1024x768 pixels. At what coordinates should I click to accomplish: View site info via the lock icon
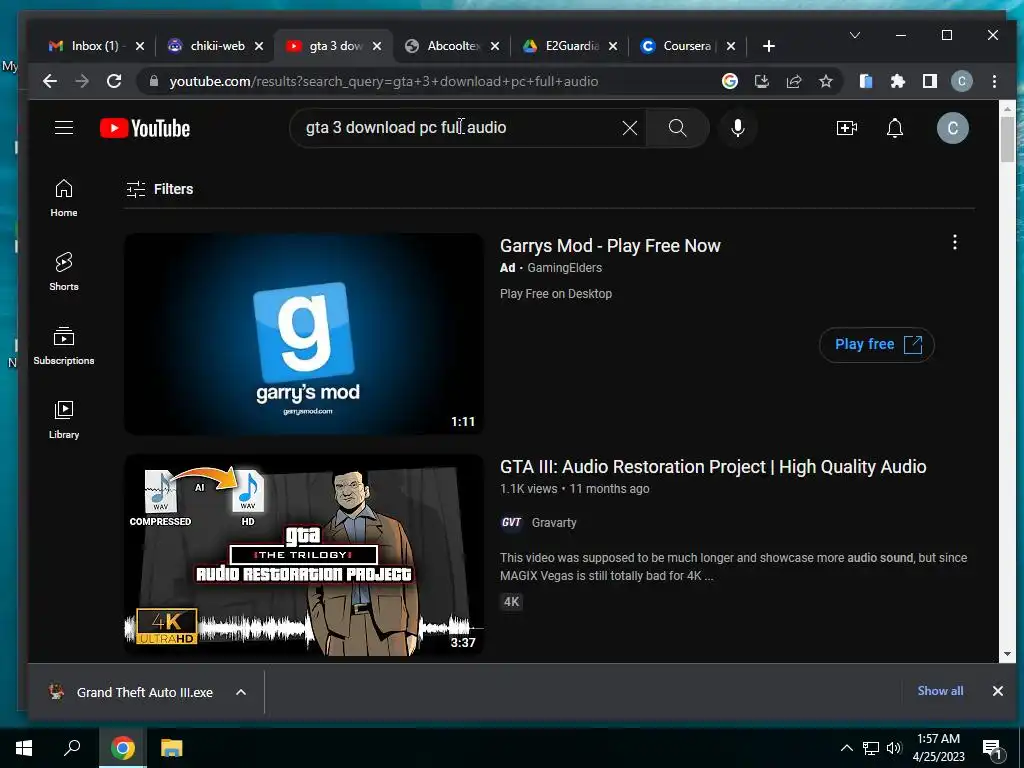click(x=154, y=81)
